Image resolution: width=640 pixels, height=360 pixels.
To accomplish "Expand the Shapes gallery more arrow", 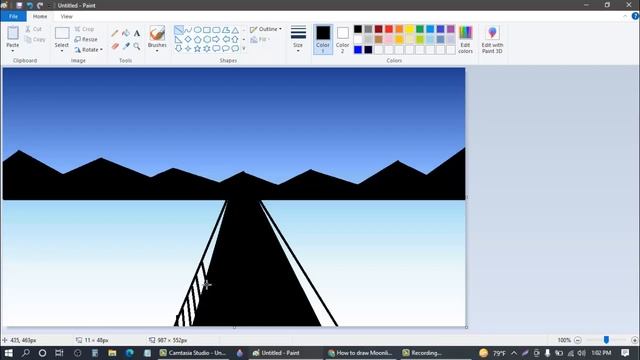I will point(244,49).
